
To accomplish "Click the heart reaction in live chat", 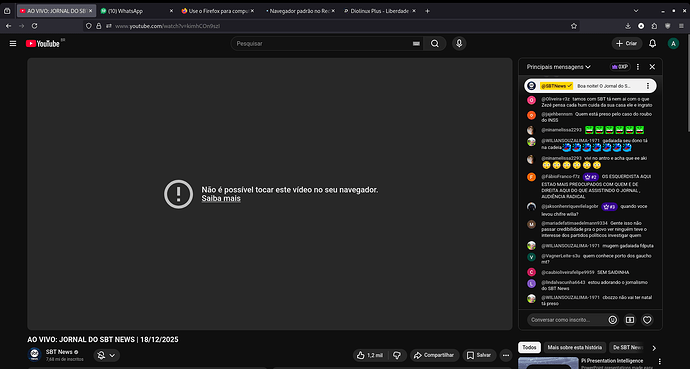I will (x=647, y=320).
